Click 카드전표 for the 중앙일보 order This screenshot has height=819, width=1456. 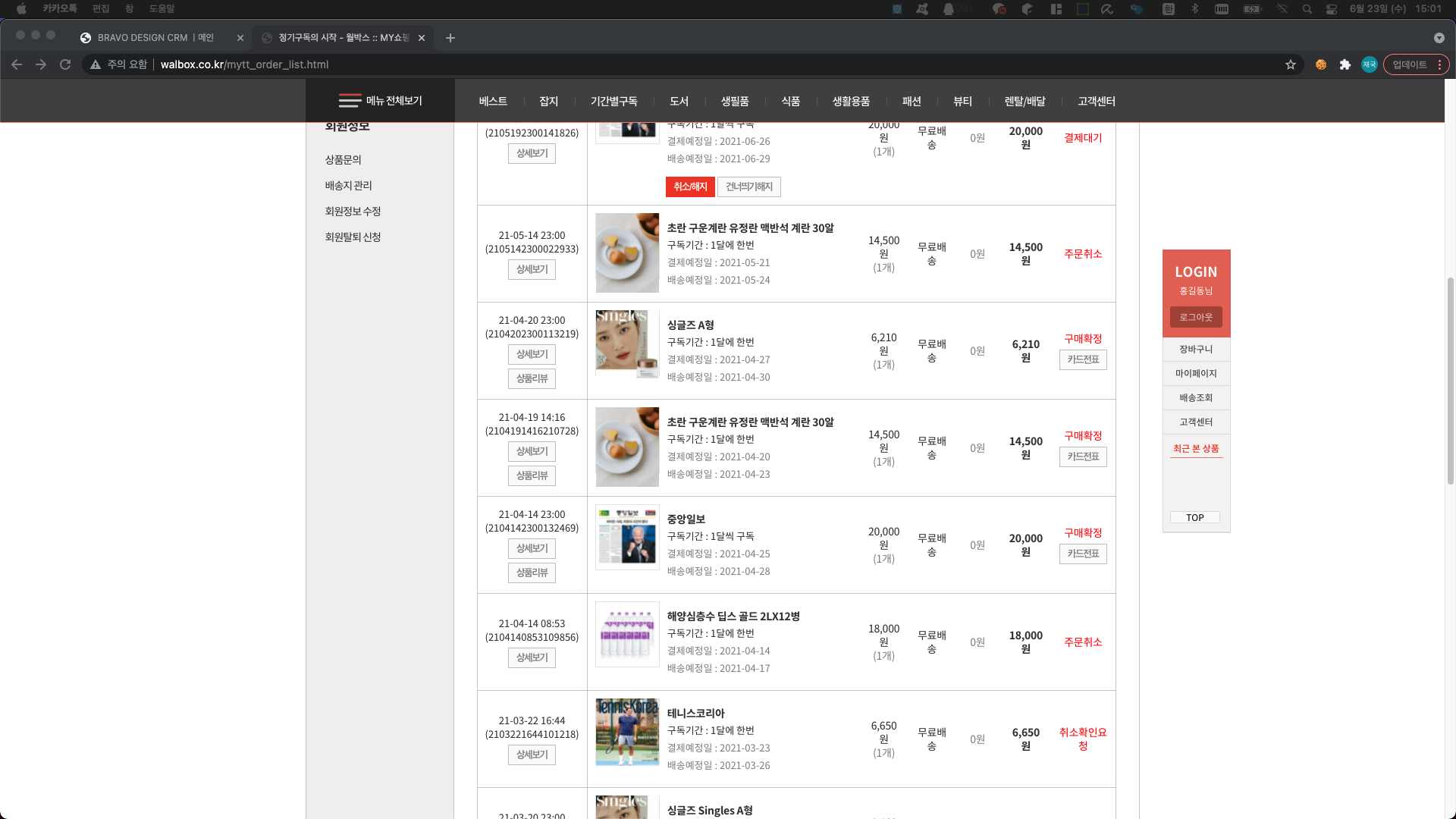pos(1083,554)
